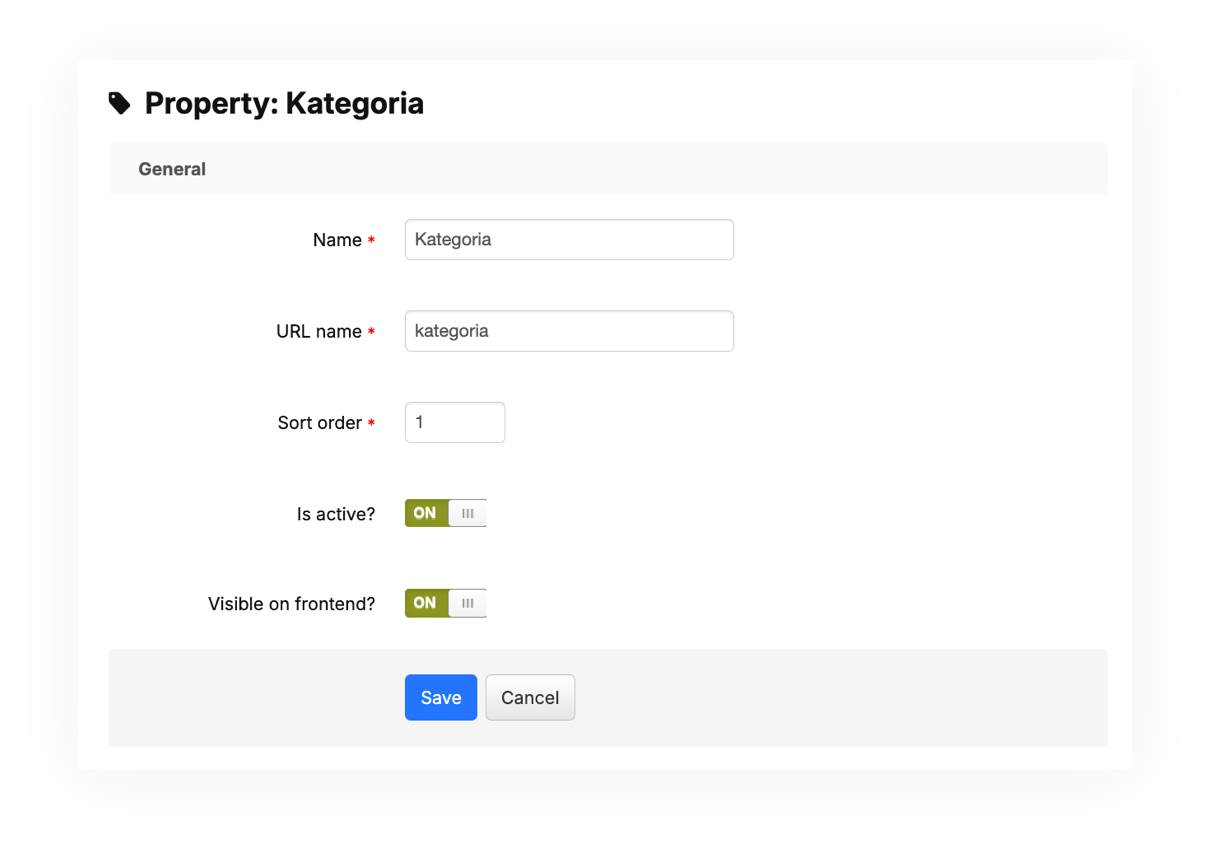Turn off the Is active switch
Screen dimensions: 1226x842
coord(445,513)
